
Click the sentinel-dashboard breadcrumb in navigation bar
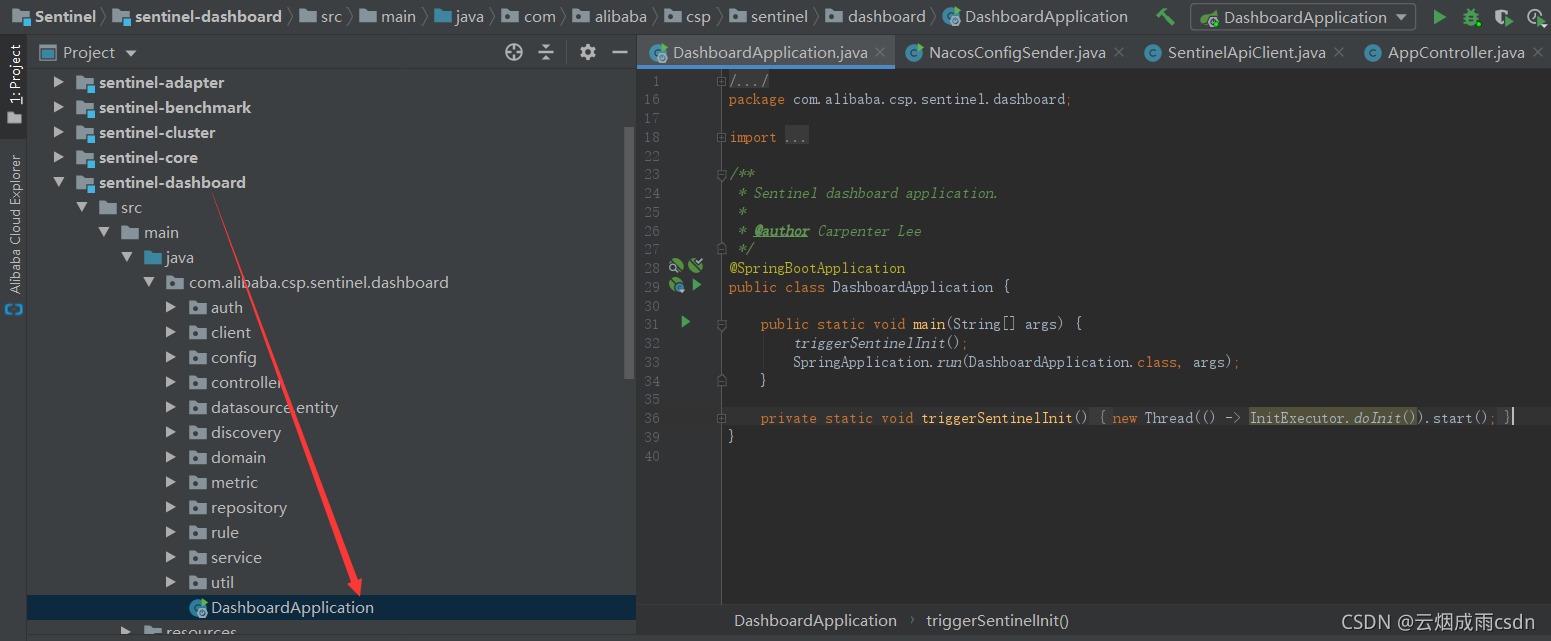click(x=197, y=16)
